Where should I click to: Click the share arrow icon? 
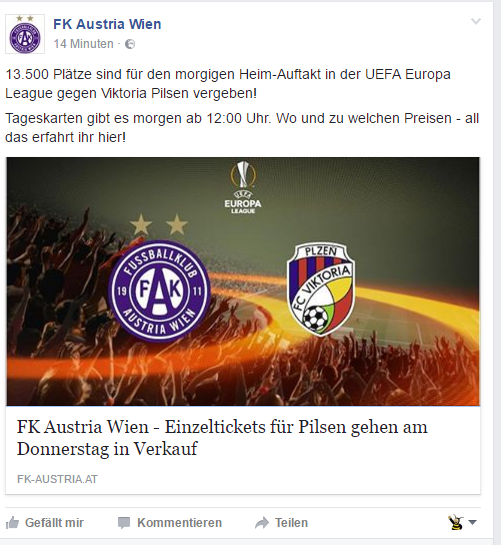pyautogui.click(x=262, y=523)
